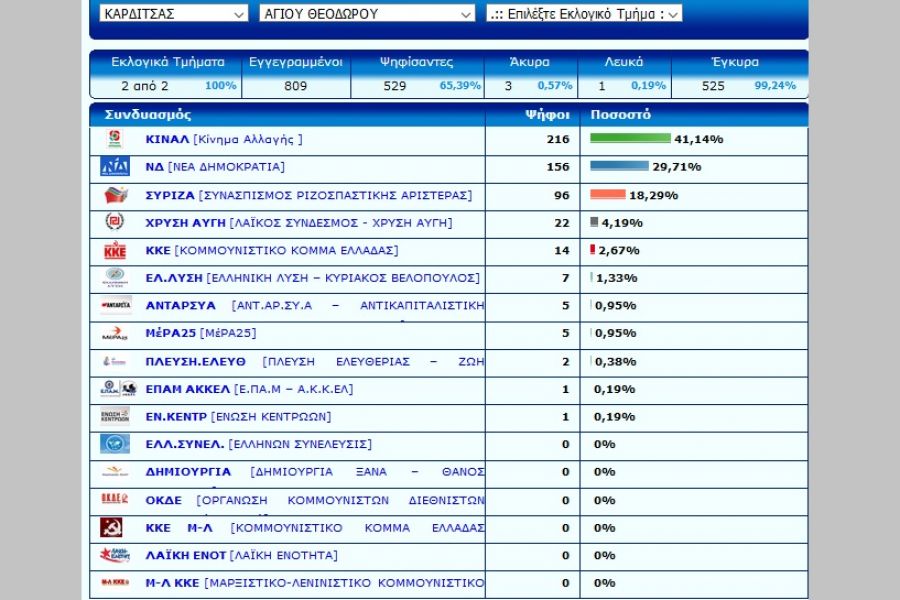Click the 156 votes cell for ΝΔ

[x=558, y=167]
